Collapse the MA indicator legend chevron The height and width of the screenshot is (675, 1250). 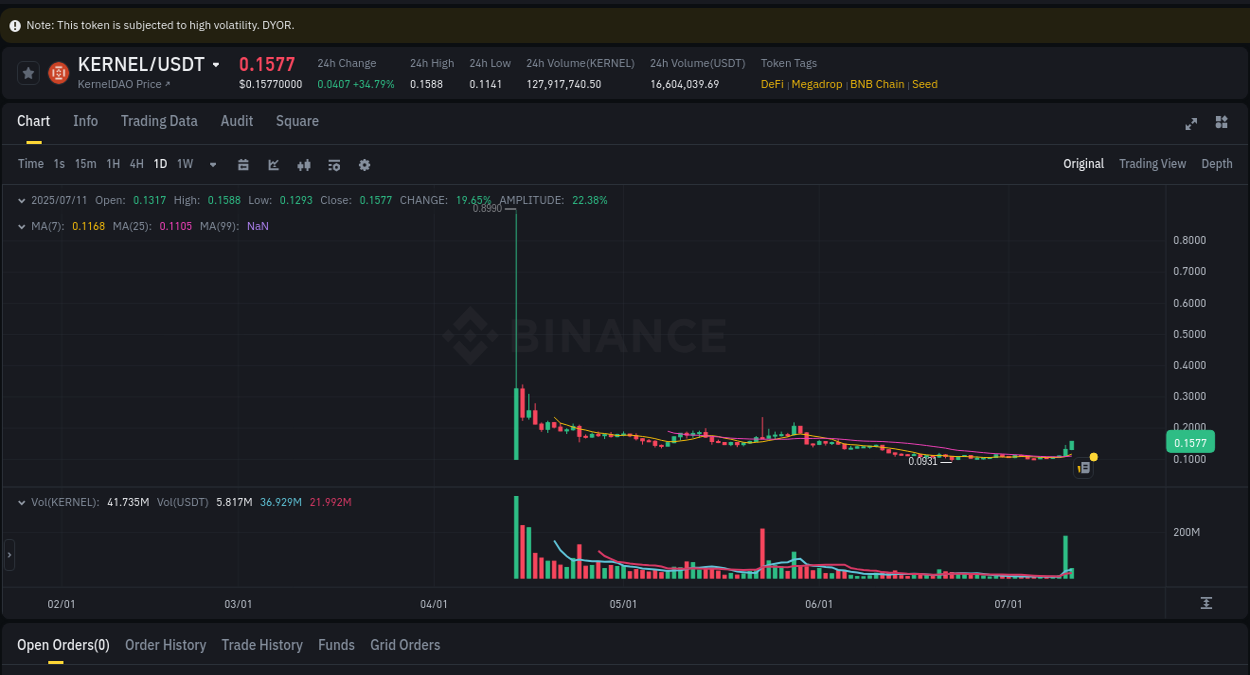pyautogui.click(x=20, y=226)
